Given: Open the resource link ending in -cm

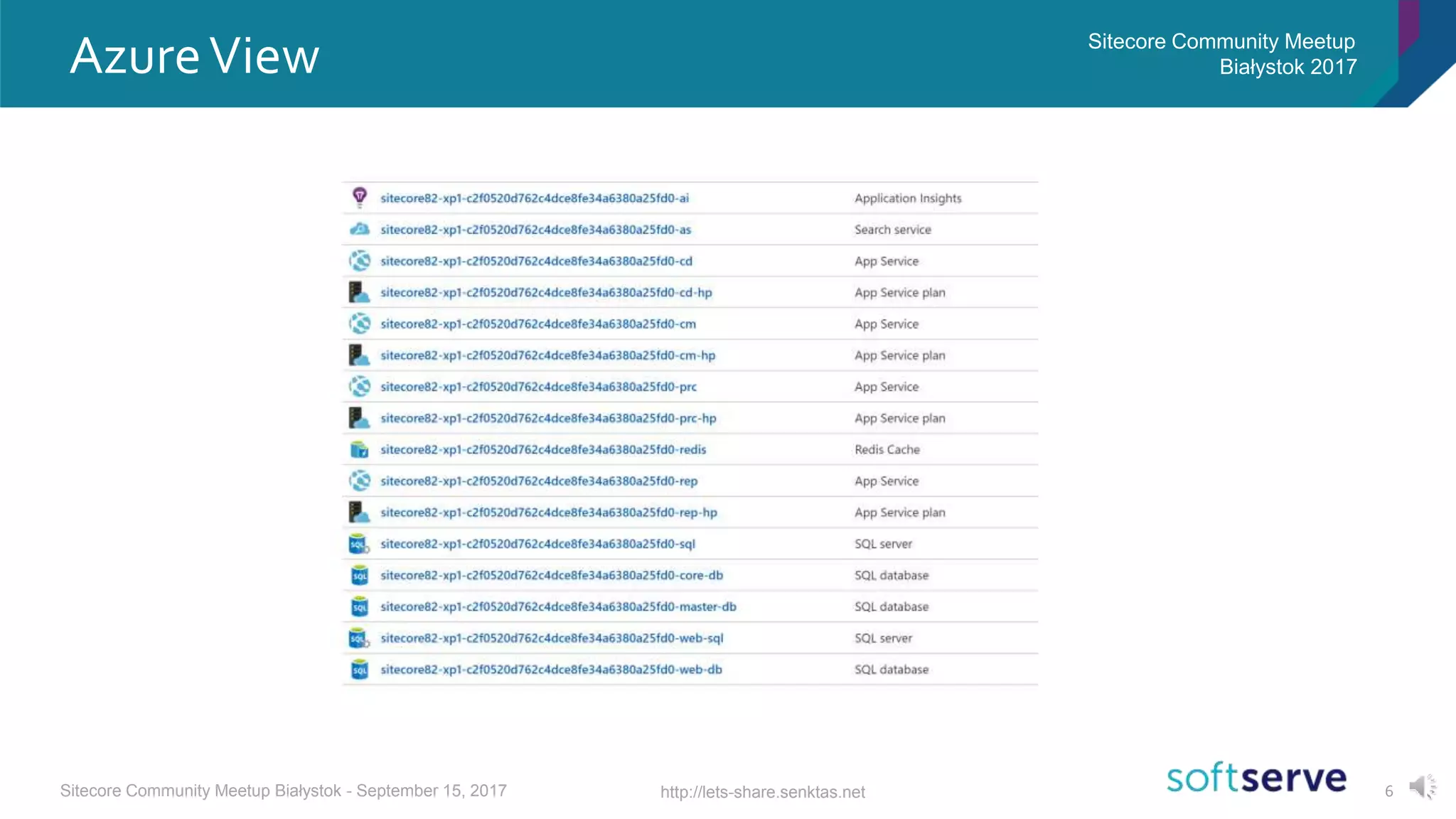Looking at the screenshot, I should pyautogui.click(x=537, y=324).
